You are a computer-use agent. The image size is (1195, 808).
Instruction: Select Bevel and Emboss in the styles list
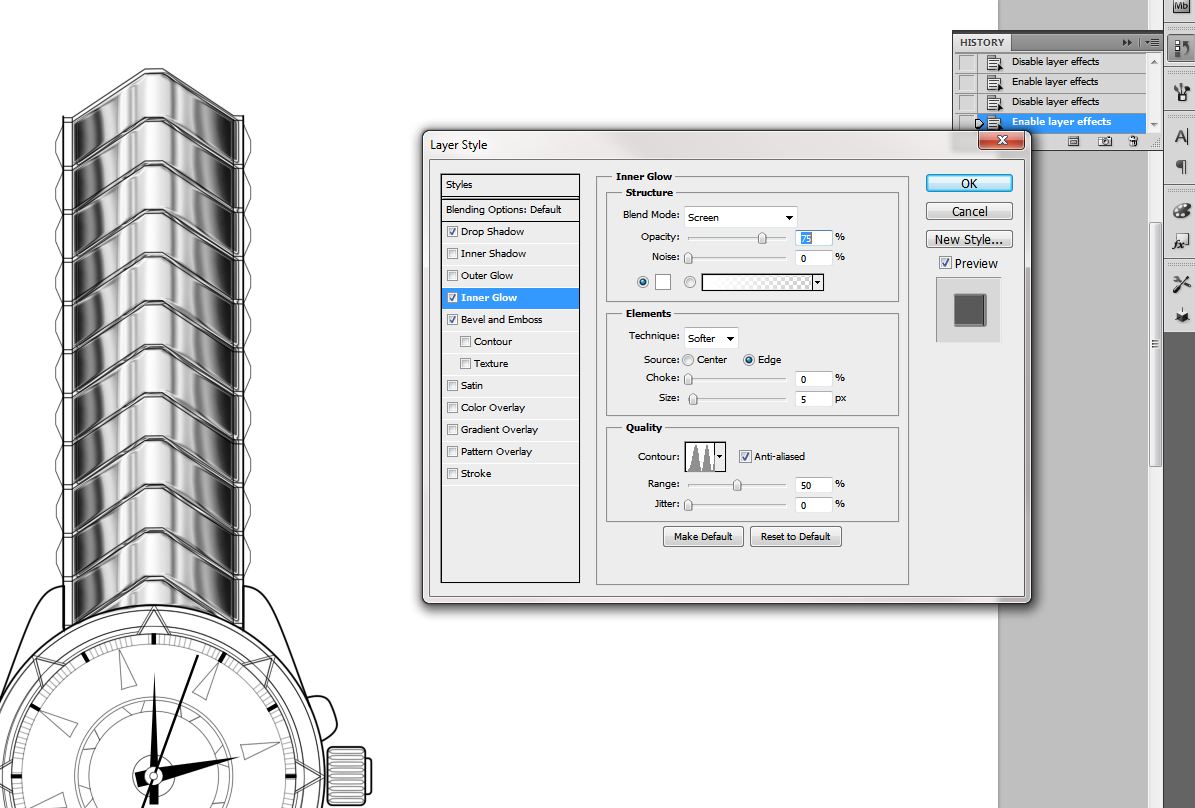(x=501, y=320)
